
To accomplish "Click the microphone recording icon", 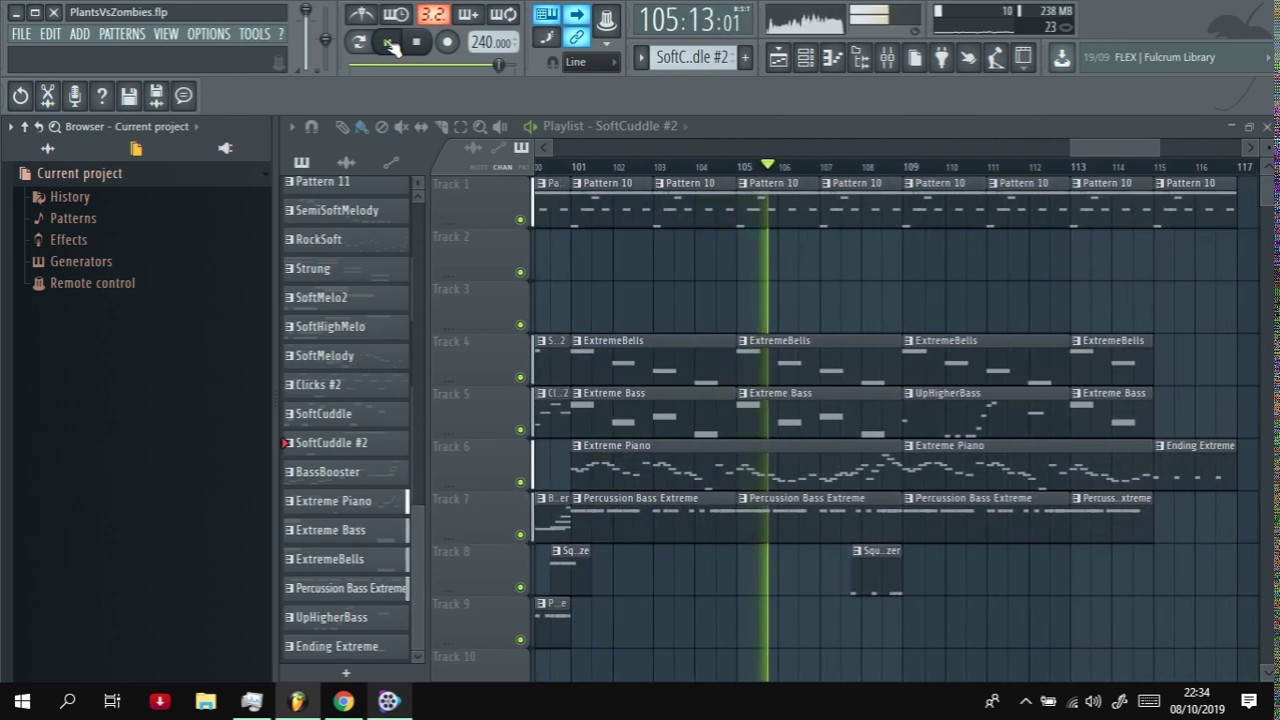I will coord(74,96).
